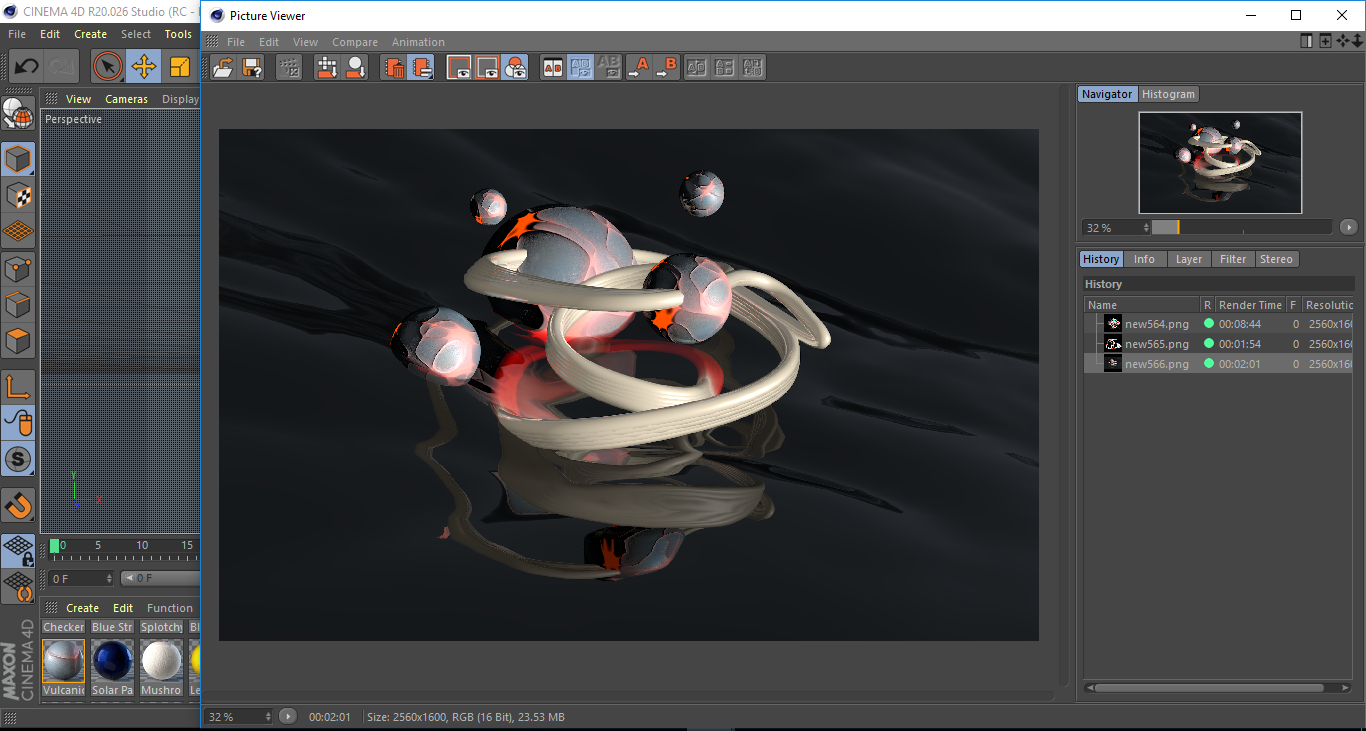Select the Scale tool in Cinema 4D

pyautogui.click(x=180, y=67)
